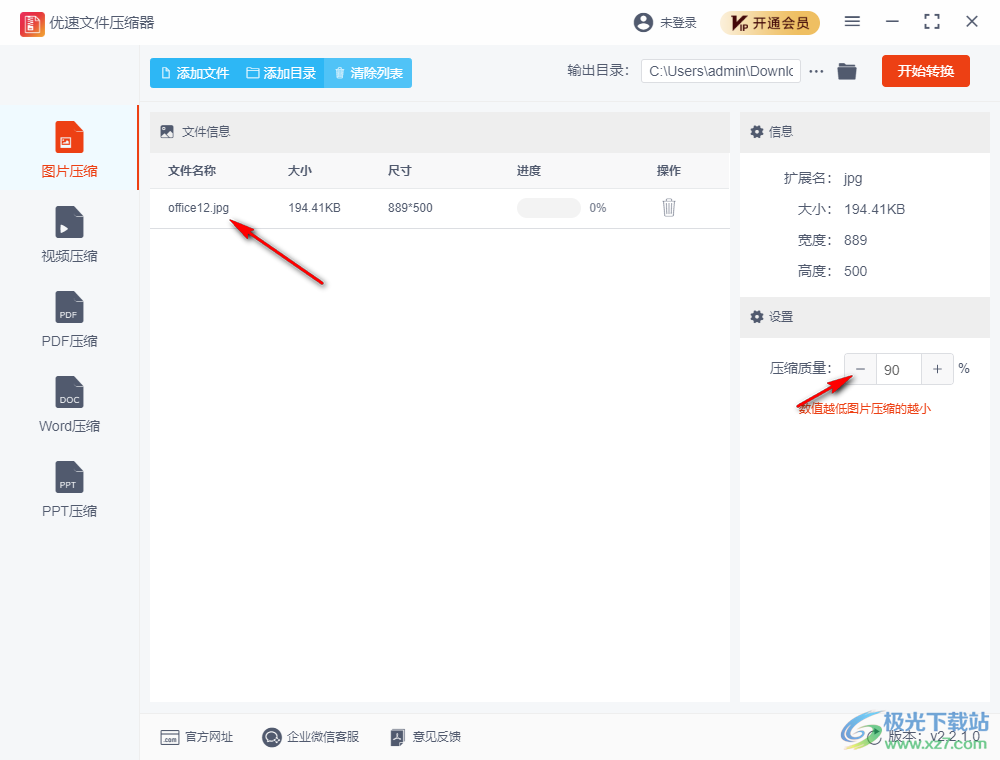Click the 信息 panel gear icon
This screenshot has height=760, width=1000.
point(756,132)
